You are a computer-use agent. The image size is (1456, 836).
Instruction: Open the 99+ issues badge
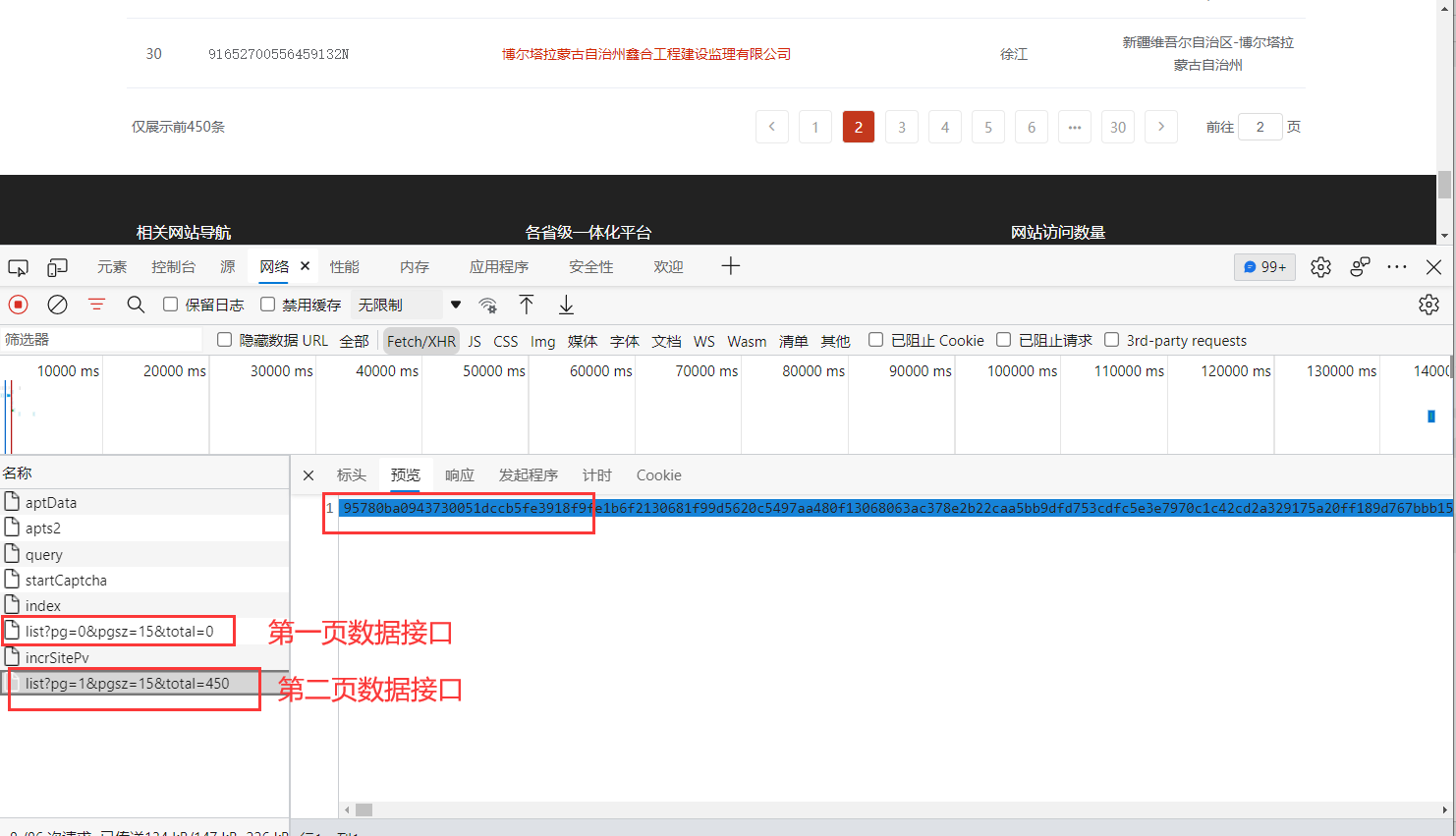[x=1264, y=267]
